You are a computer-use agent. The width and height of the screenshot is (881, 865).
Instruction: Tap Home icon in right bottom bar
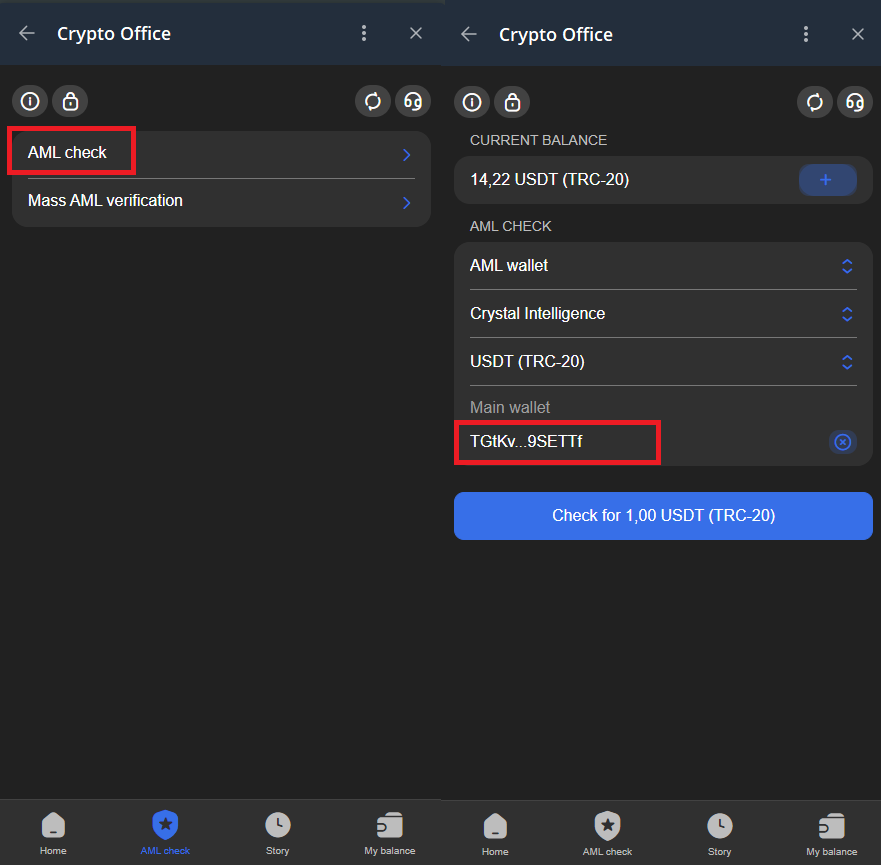tap(495, 833)
